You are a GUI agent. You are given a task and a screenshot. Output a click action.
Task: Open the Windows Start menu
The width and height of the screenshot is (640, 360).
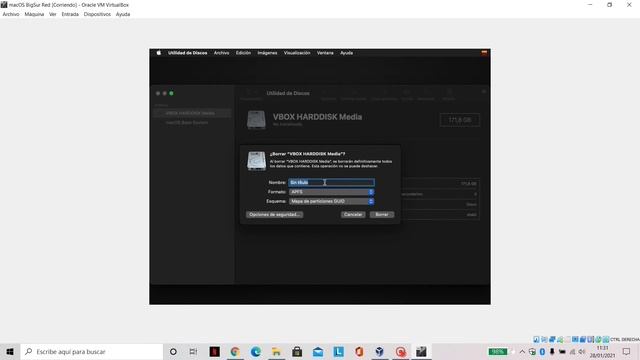pyautogui.click(x=10, y=351)
